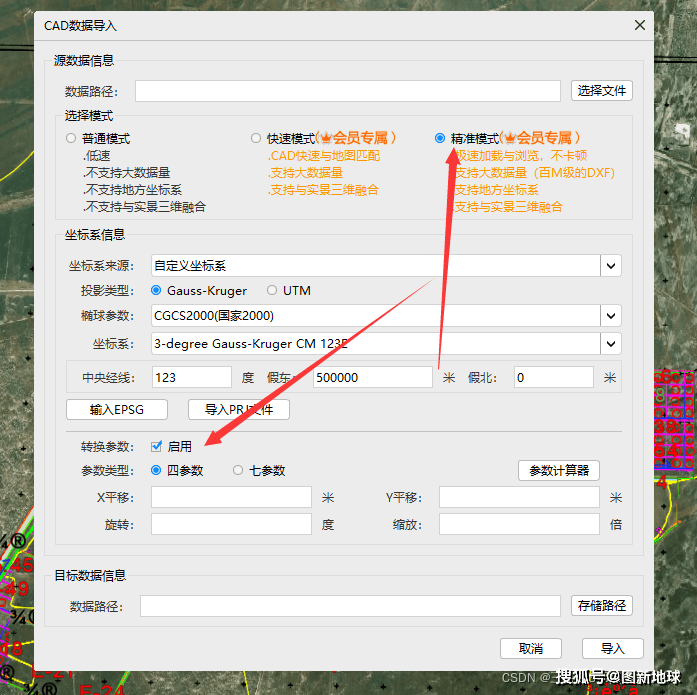Click the 中央经线 input field
697x695 pixels.
(x=191, y=378)
